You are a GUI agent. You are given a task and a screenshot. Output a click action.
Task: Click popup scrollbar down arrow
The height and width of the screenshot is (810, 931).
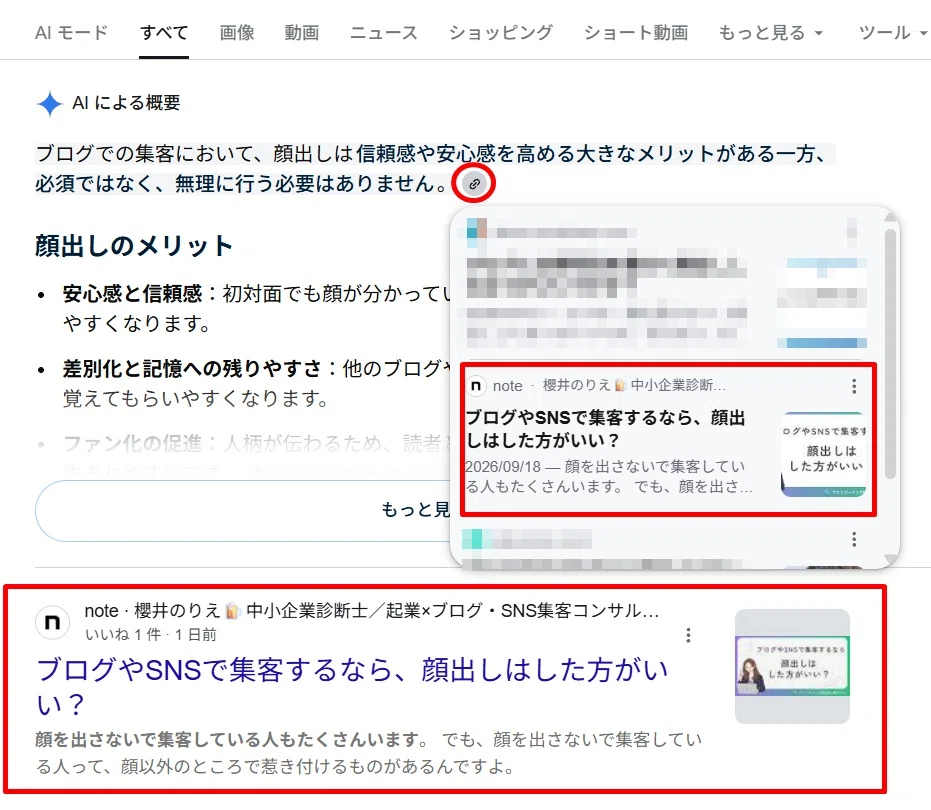click(889, 558)
